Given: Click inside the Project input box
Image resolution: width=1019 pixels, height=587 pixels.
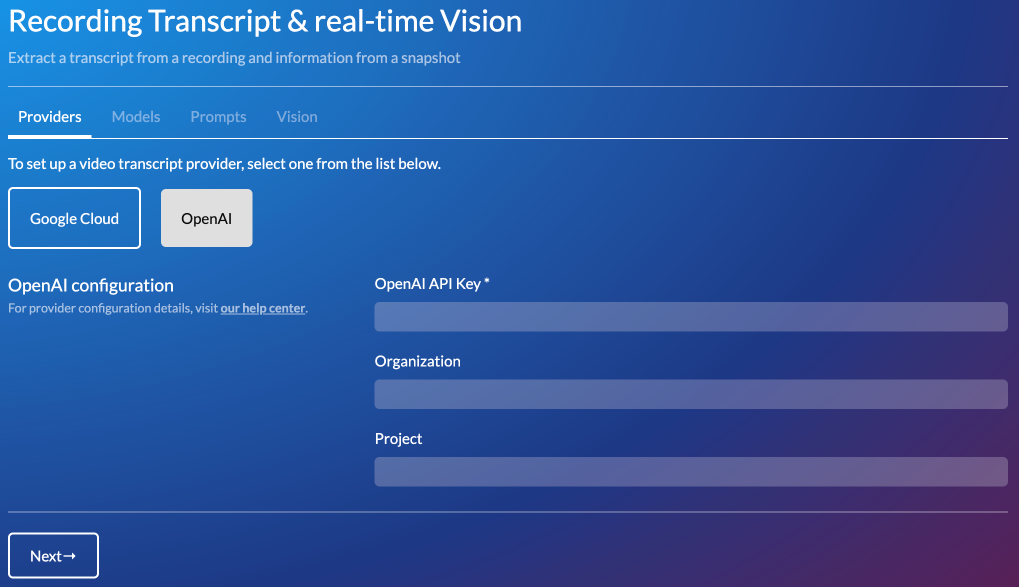Looking at the screenshot, I should pyautogui.click(x=691, y=472).
